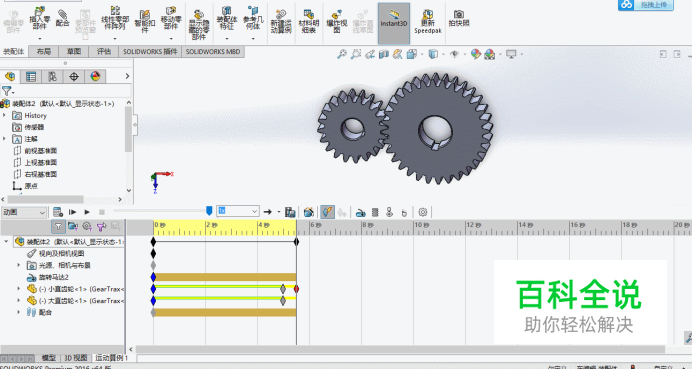Image resolution: width=692 pixels, height=369 pixels.
Task: Open motion study properties gear icon
Action: pos(423,212)
